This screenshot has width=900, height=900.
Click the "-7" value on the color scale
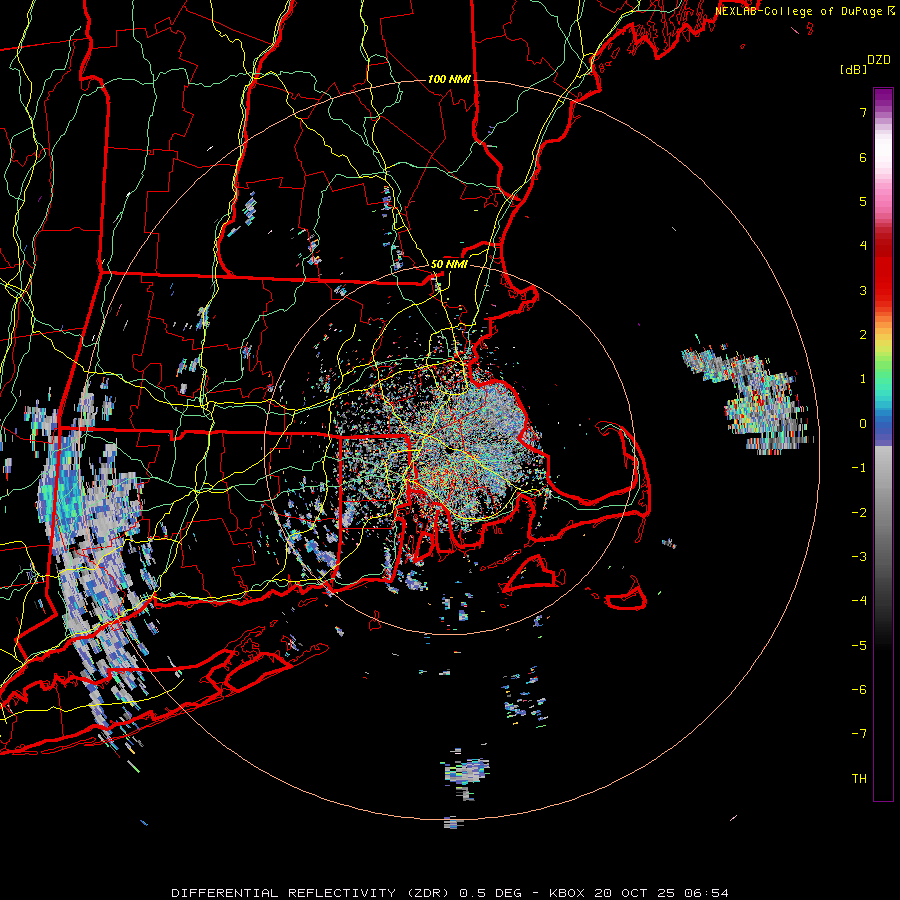tap(859, 734)
